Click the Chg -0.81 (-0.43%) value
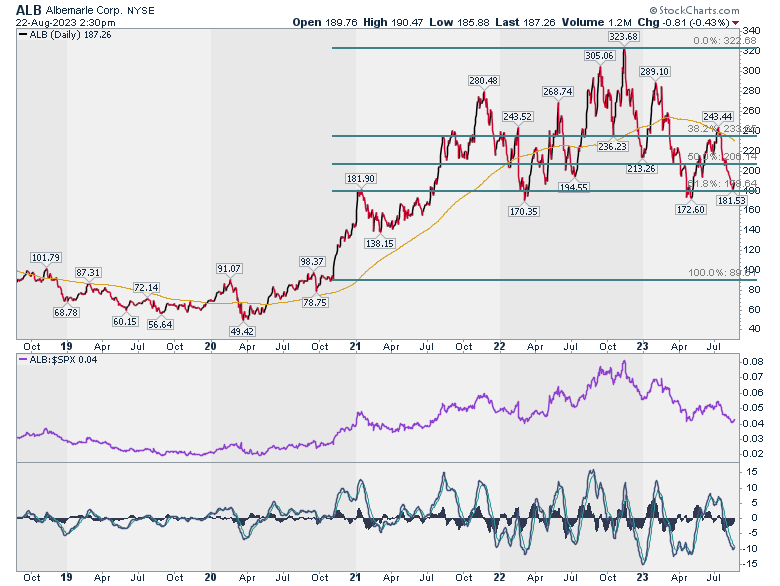The height and width of the screenshot is (586, 780). click(x=683, y=22)
